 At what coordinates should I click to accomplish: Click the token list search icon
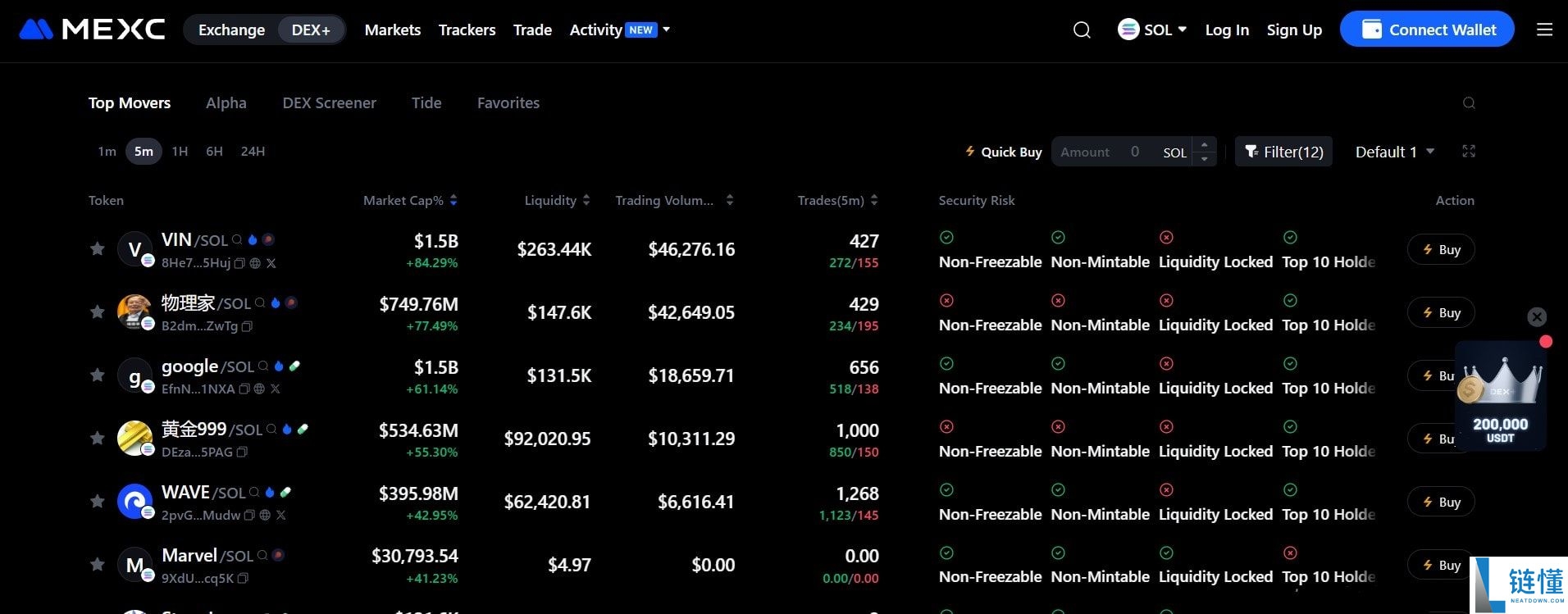point(1469,103)
